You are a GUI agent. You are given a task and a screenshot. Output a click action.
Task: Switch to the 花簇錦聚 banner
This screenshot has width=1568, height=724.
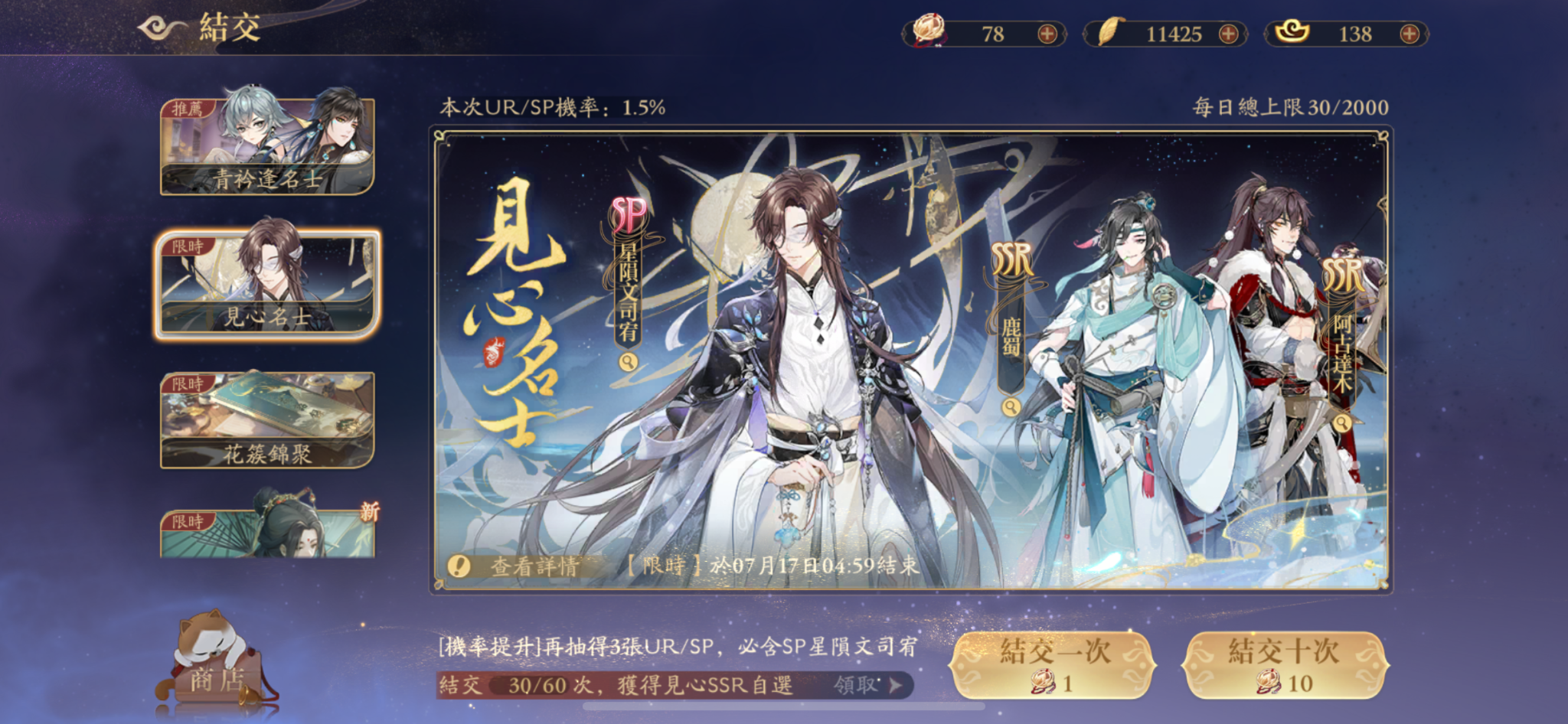pyautogui.click(x=267, y=420)
